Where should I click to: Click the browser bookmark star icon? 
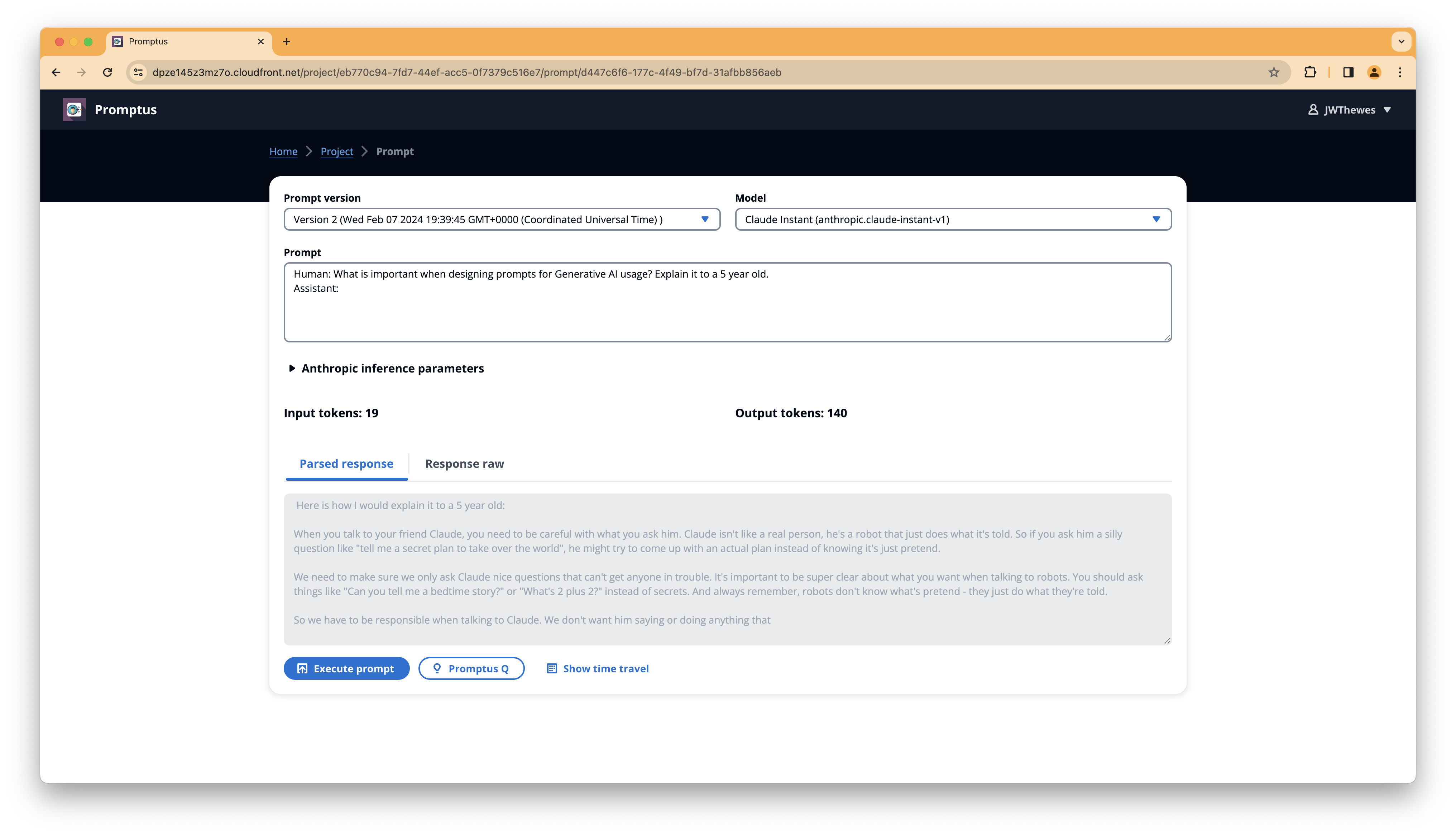pyautogui.click(x=1275, y=72)
